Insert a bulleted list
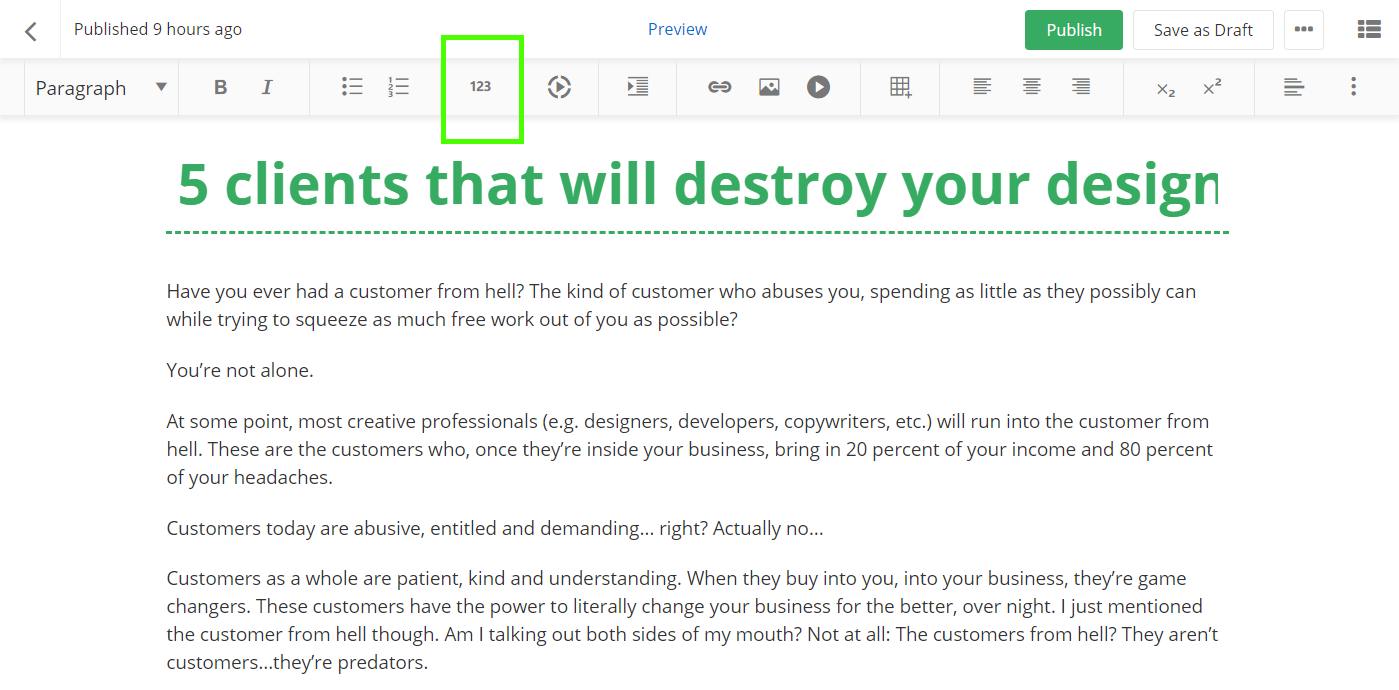This screenshot has height=690, width=1399. [x=352, y=88]
